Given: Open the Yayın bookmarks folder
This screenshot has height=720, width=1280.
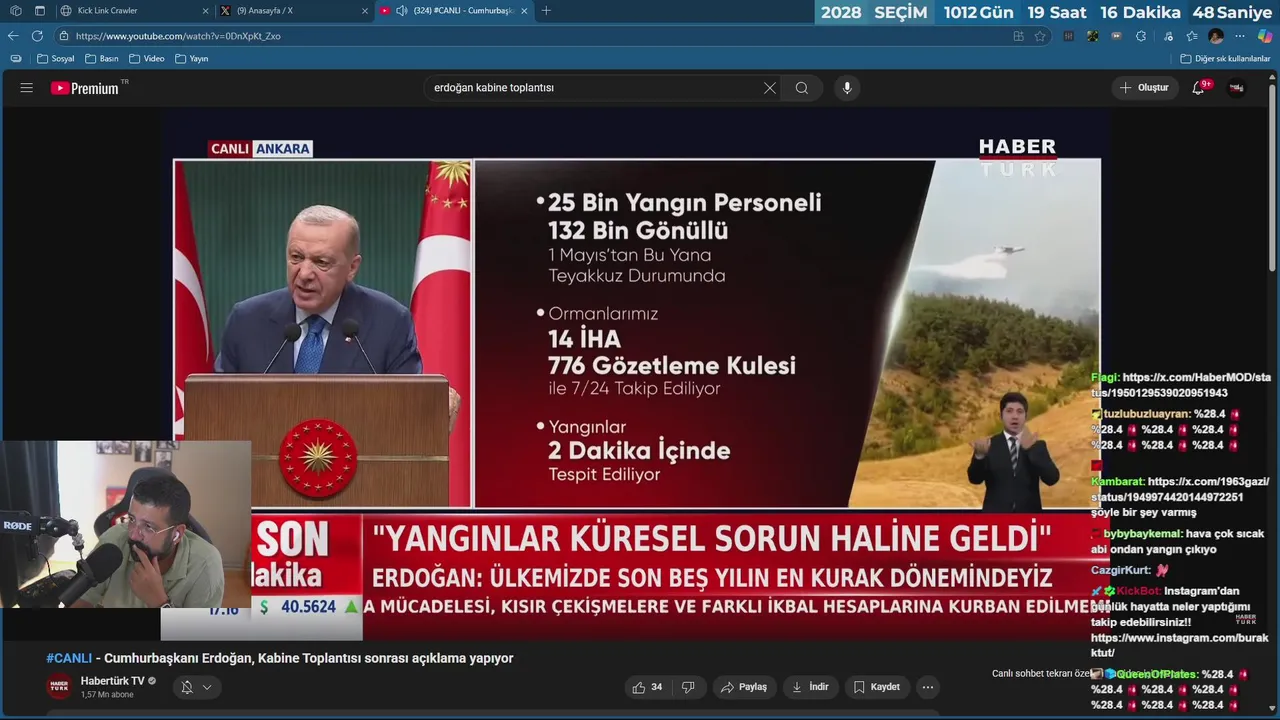Looking at the screenshot, I should click(191, 59).
